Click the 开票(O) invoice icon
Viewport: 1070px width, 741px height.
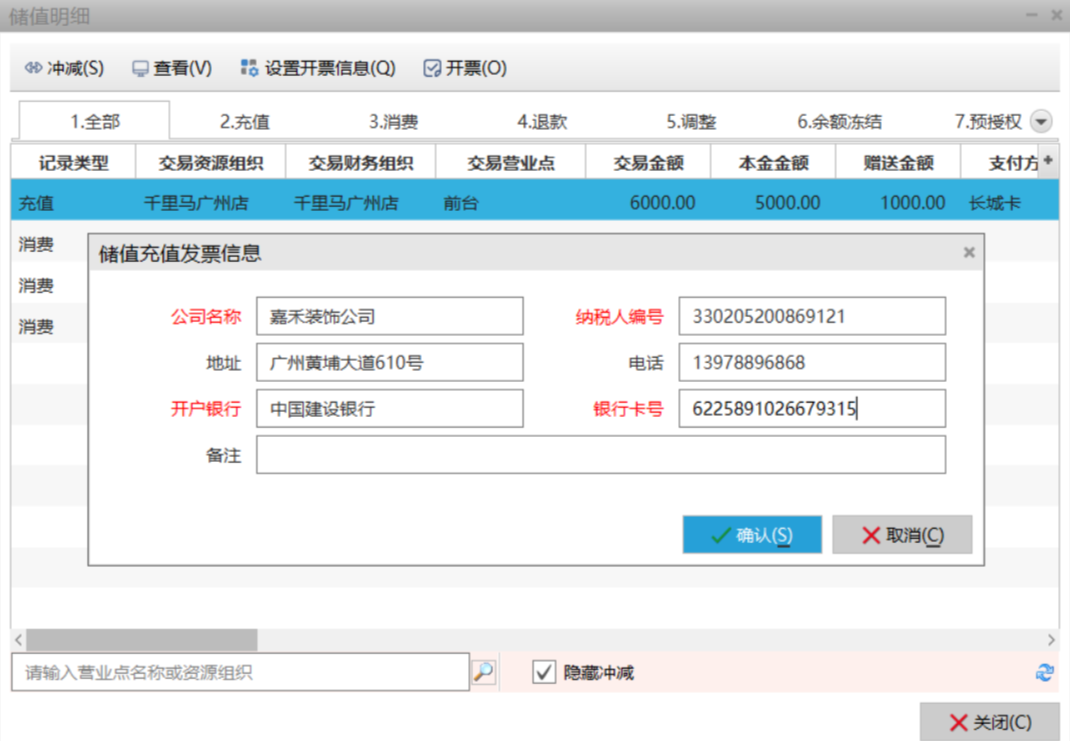[x=432, y=69]
